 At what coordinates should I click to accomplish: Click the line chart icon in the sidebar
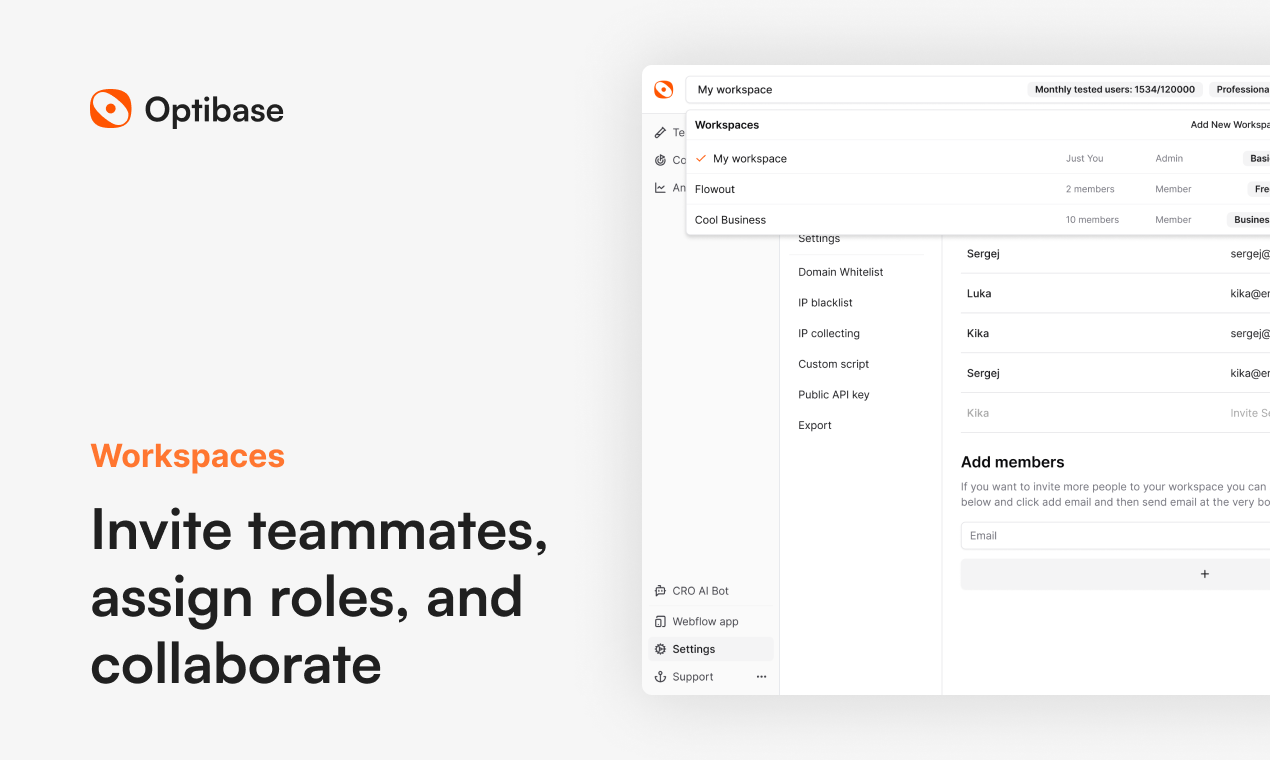[x=660, y=187]
